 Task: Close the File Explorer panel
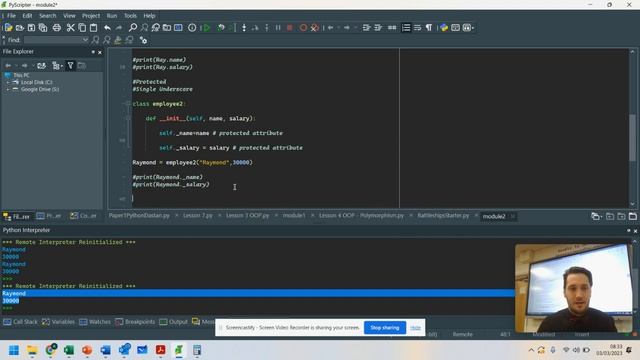pos(100,52)
